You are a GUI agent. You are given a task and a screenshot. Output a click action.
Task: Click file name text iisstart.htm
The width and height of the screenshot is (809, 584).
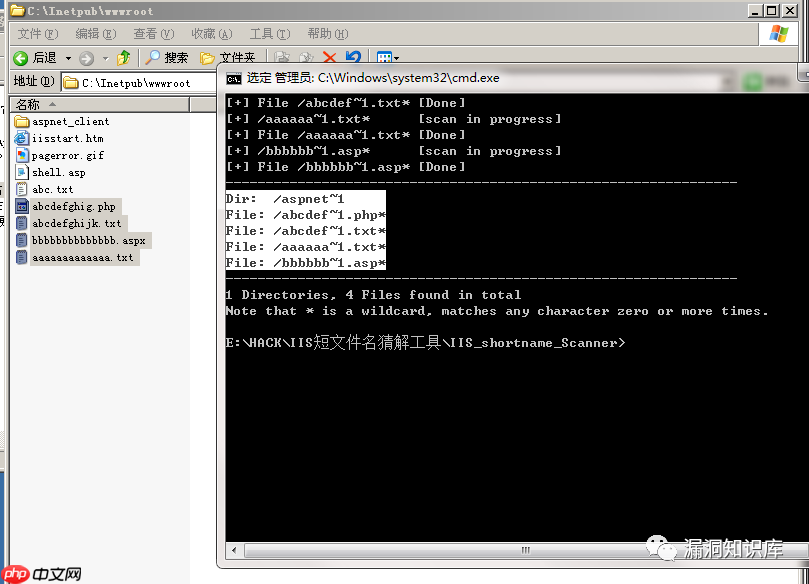tap(68, 138)
